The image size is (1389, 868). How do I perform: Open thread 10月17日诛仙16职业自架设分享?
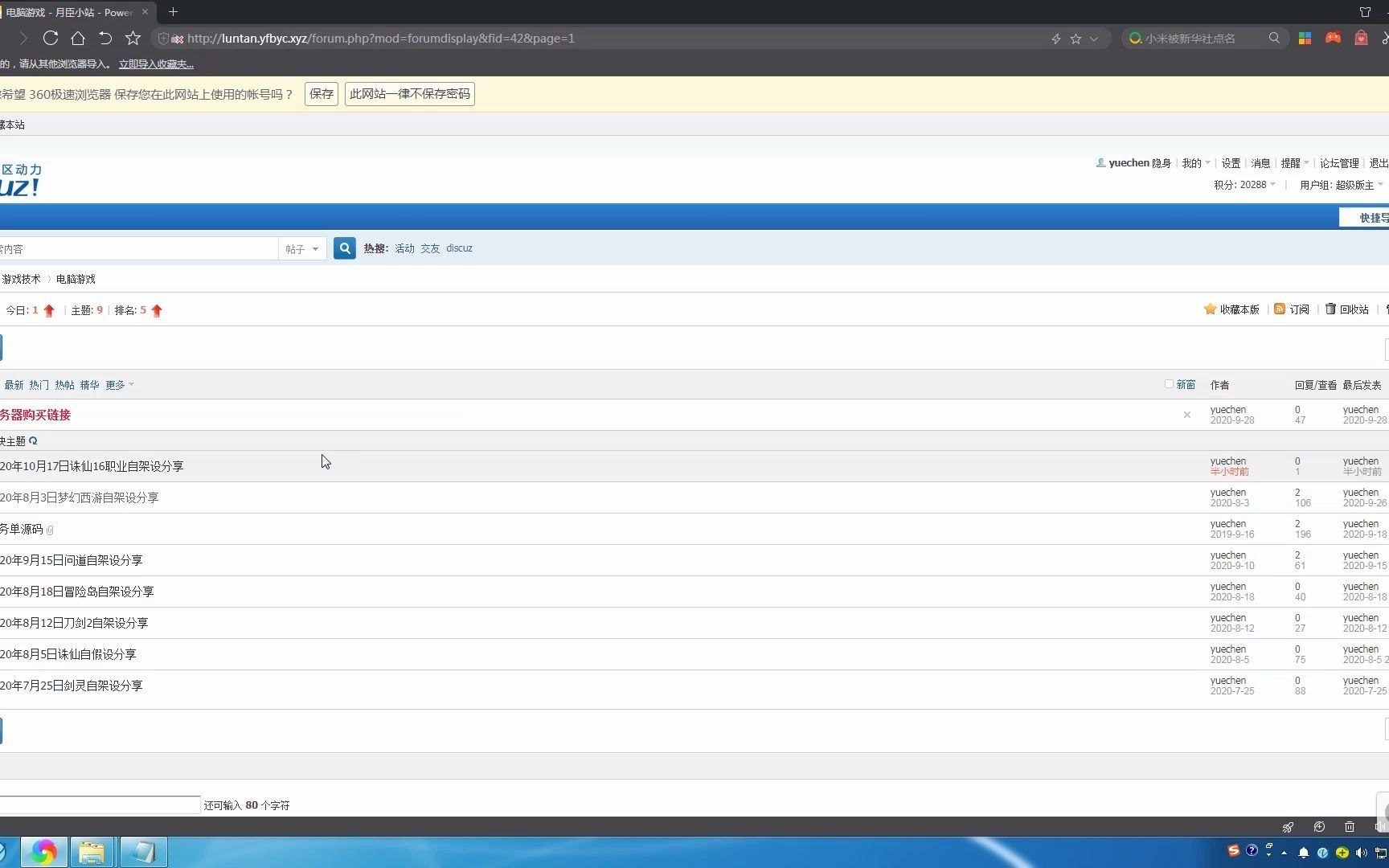92,466
